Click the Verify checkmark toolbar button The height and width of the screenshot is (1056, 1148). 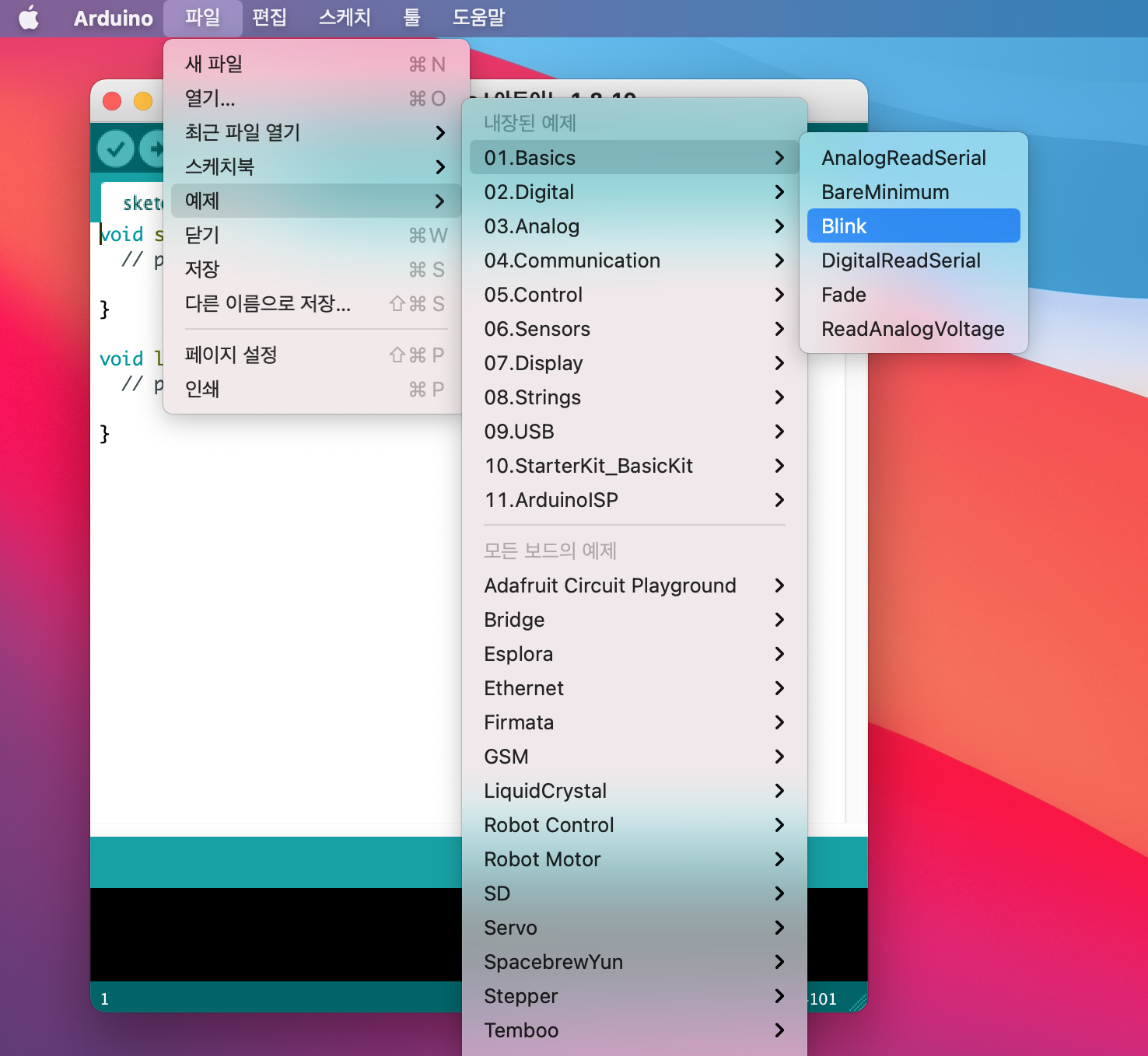coord(116,149)
